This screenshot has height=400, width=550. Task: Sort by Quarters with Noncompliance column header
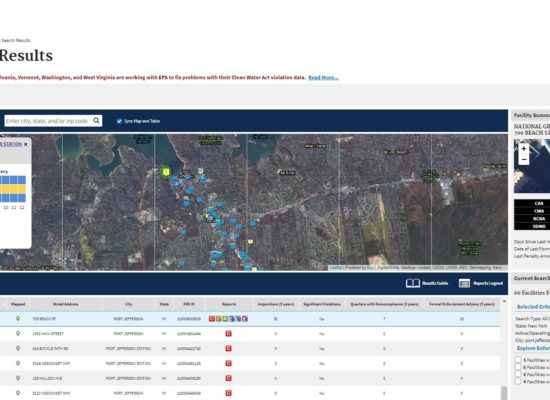click(x=385, y=304)
